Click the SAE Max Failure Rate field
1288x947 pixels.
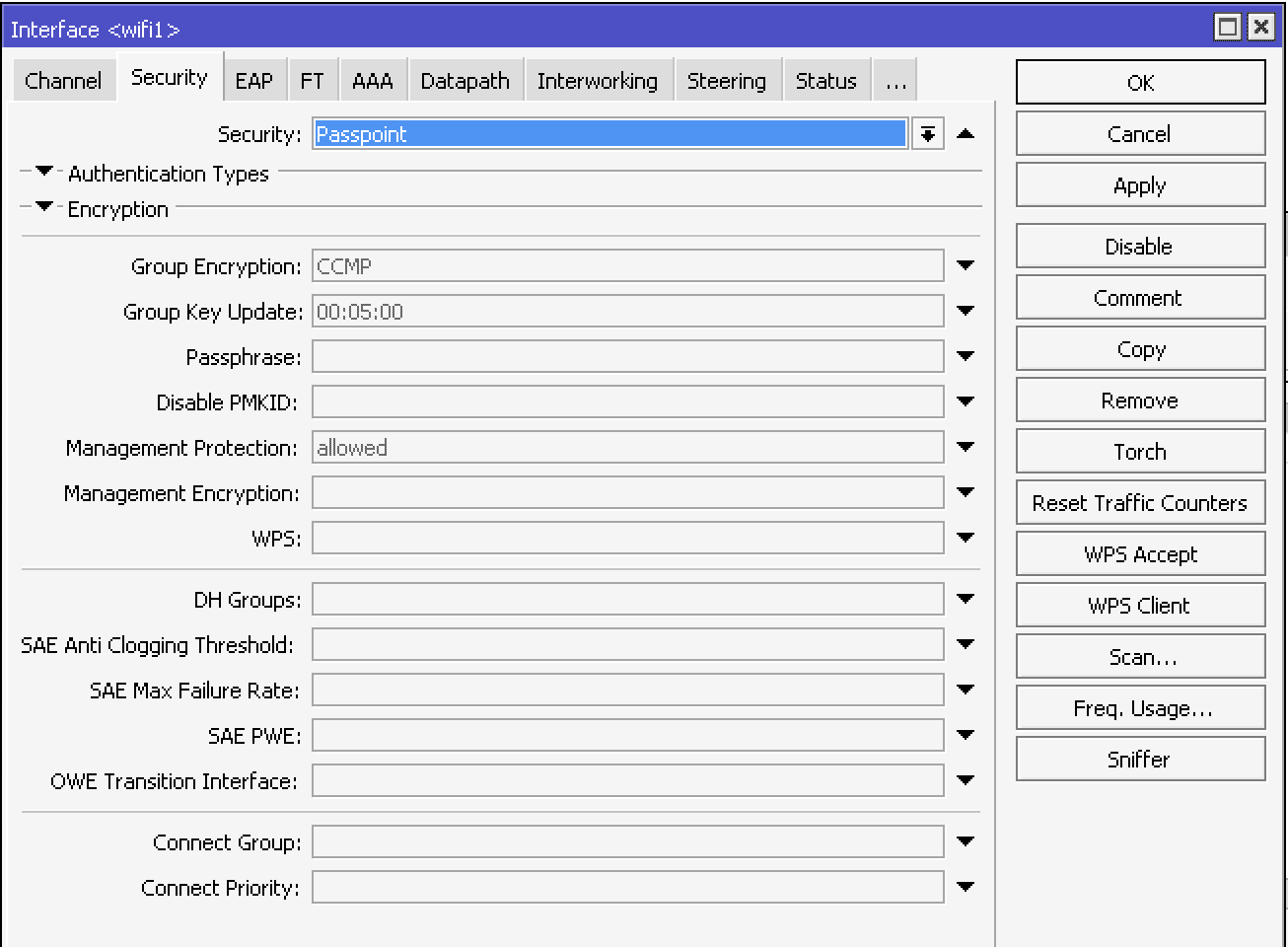628,691
